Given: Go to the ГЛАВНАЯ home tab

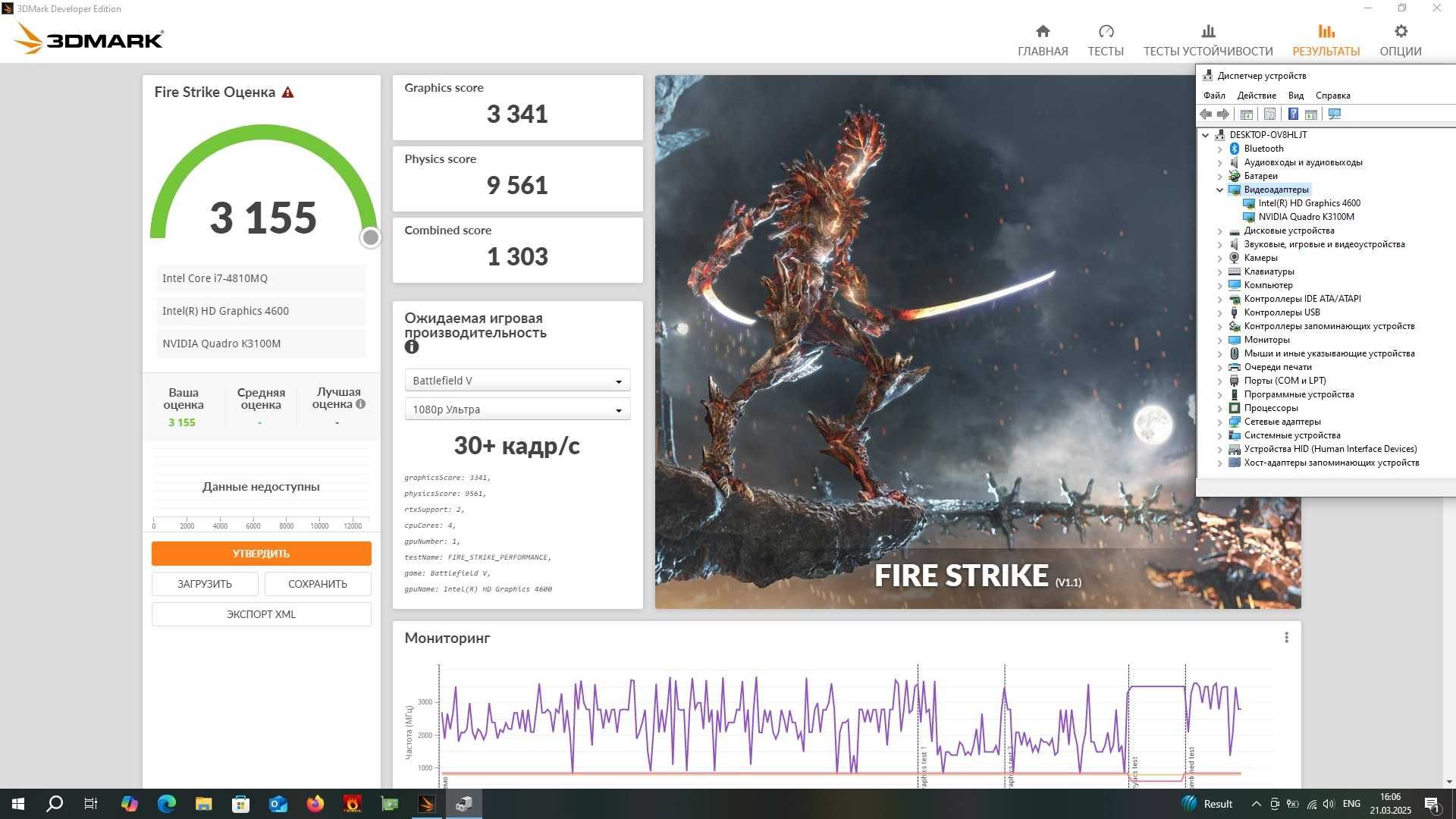Looking at the screenshot, I should (1043, 39).
